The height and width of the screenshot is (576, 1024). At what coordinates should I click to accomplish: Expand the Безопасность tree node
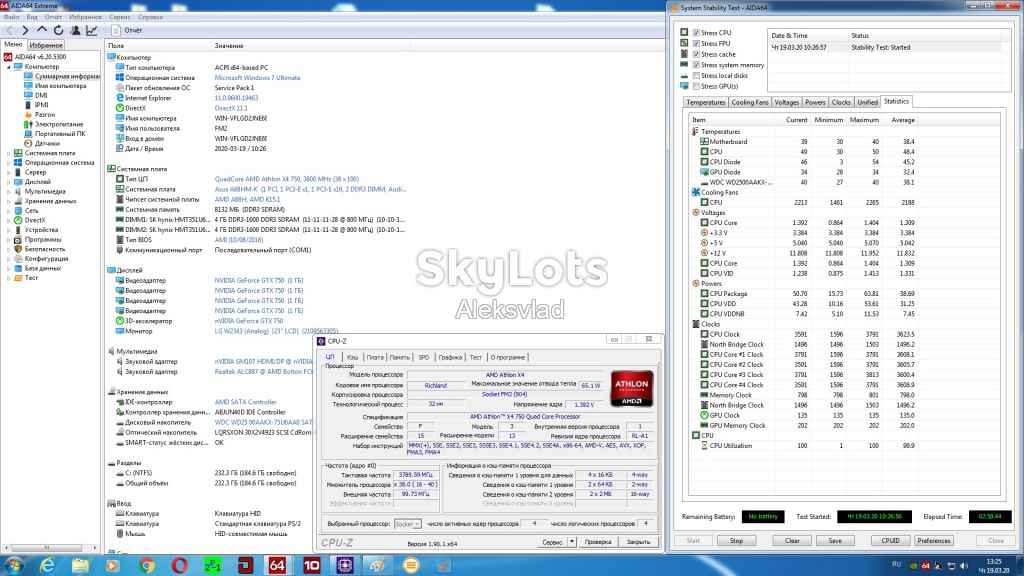point(8,249)
